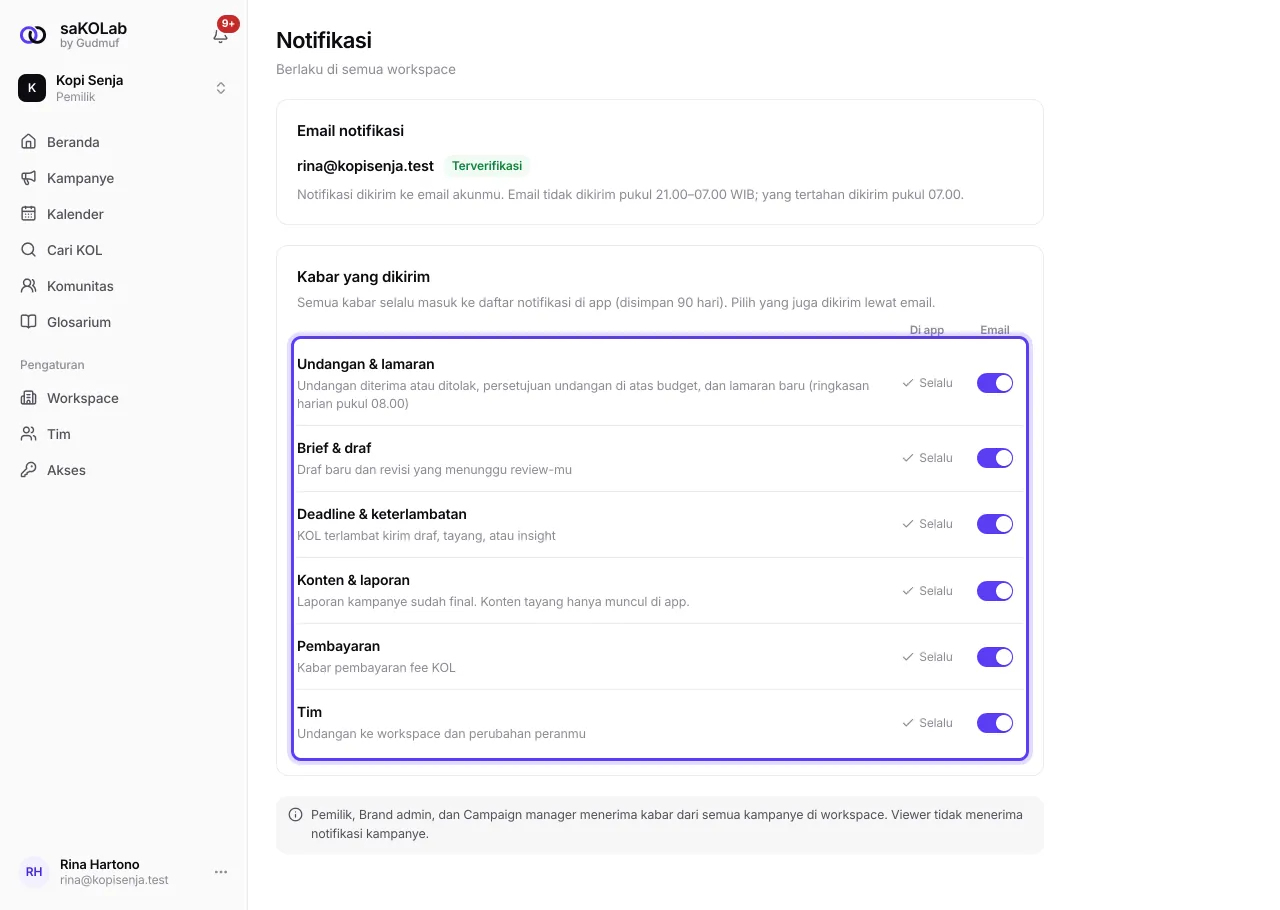The image size is (1280, 910).
Task: Open the Tim settings menu item
Action: pos(123,434)
